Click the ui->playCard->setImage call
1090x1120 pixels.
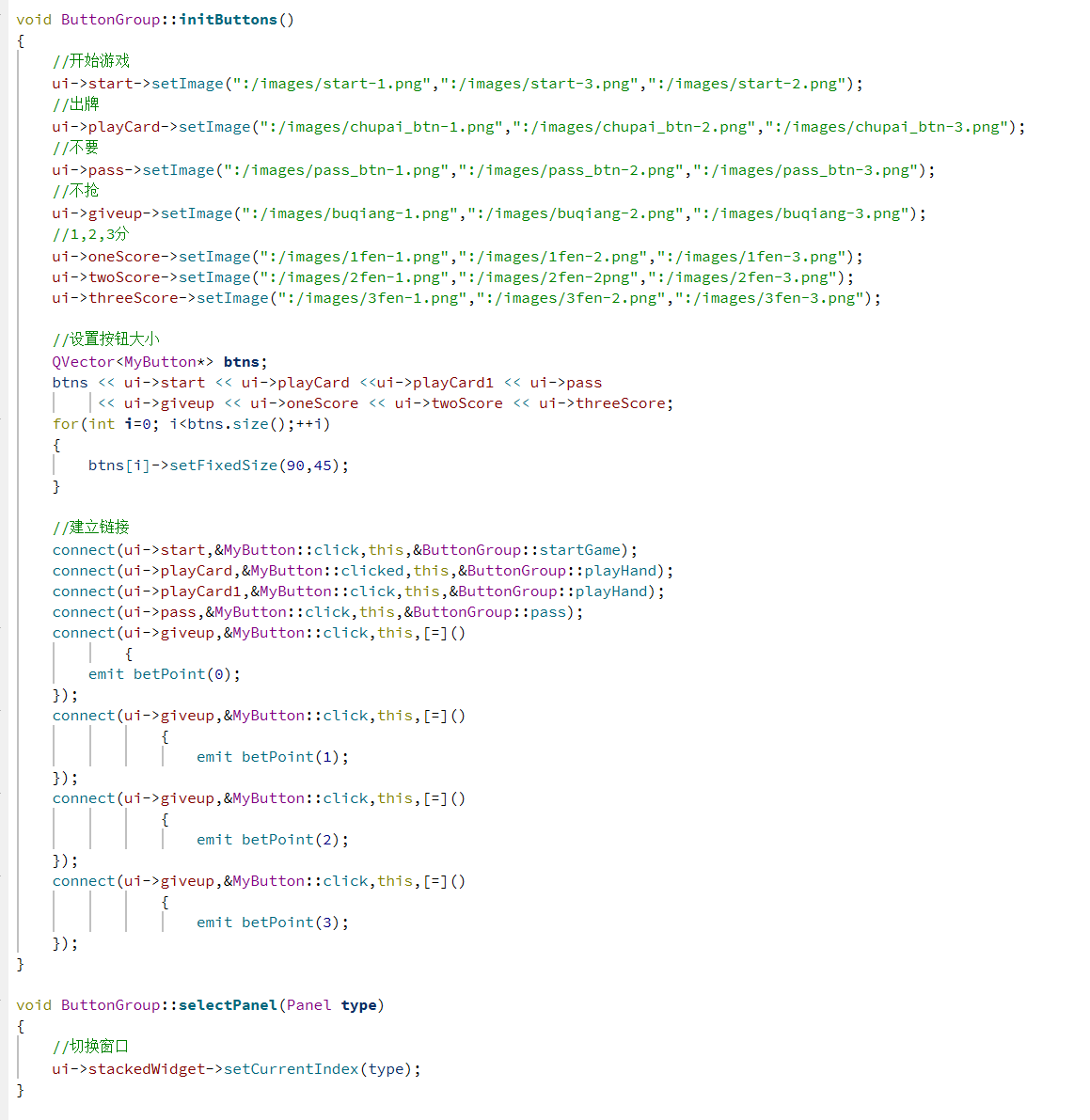point(539,127)
